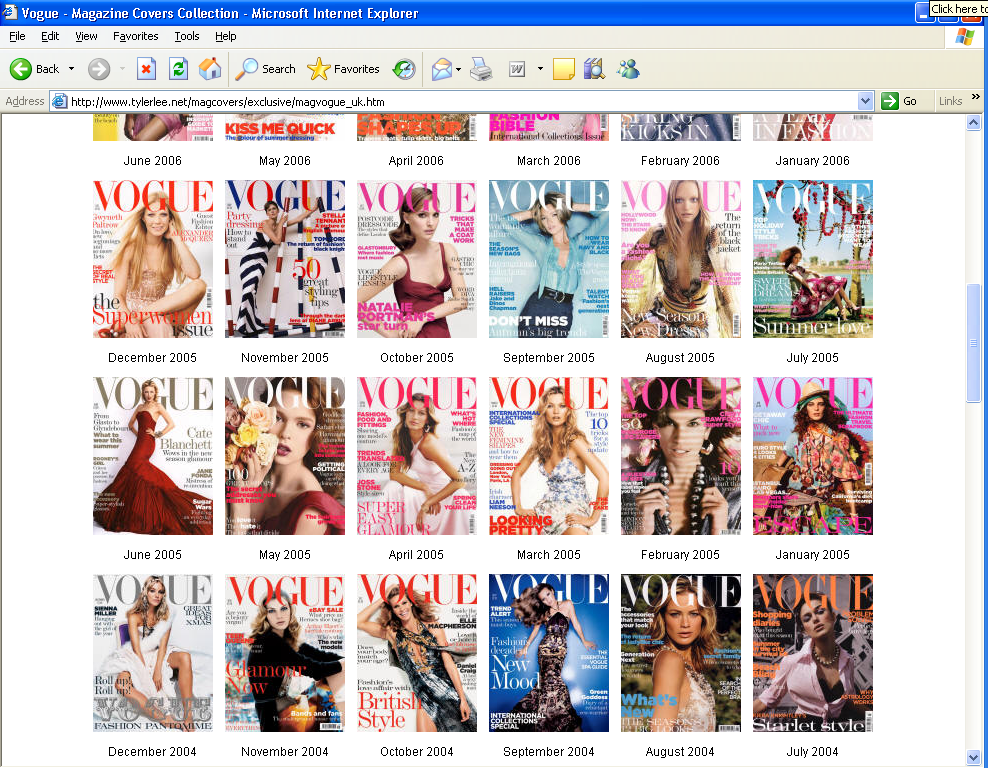The height and width of the screenshot is (768, 988).
Task: Open the Mail options dropdown arrow
Action: (x=459, y=69)
